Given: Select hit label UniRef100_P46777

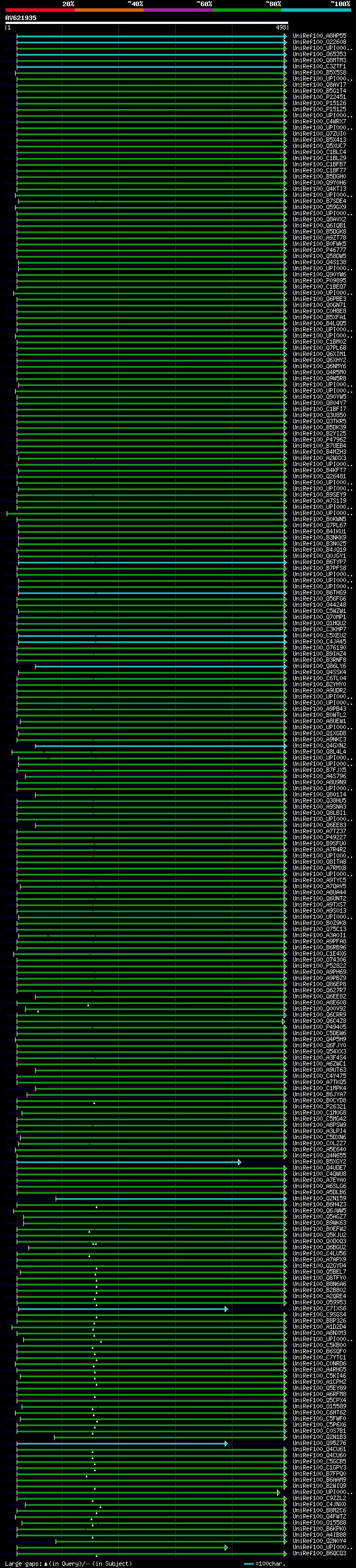Looking at the screenshot, I should pyautogui.click(x=319, y=250).
